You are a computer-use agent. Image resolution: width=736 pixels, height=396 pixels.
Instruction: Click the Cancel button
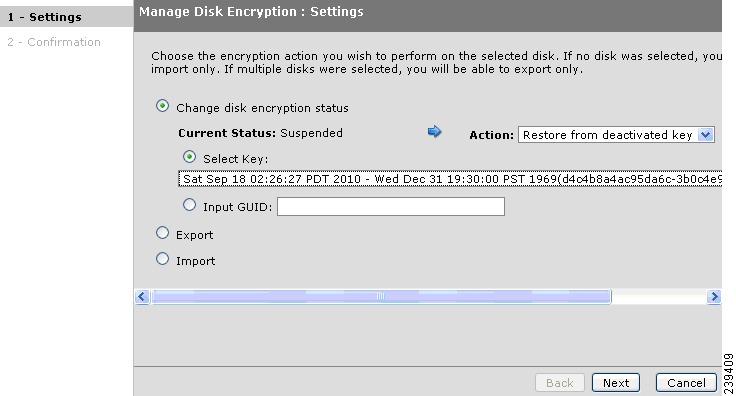686,383
